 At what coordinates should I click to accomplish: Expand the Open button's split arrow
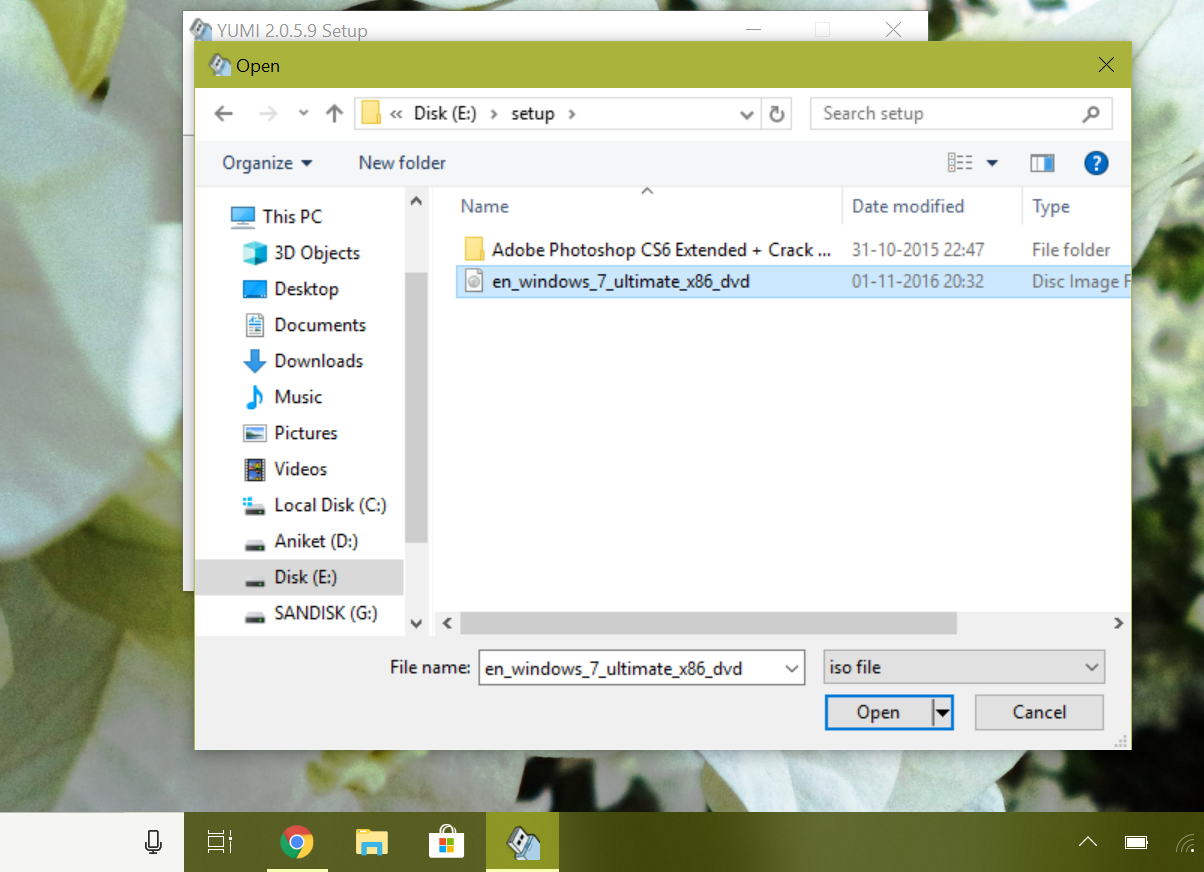point(941,712)
